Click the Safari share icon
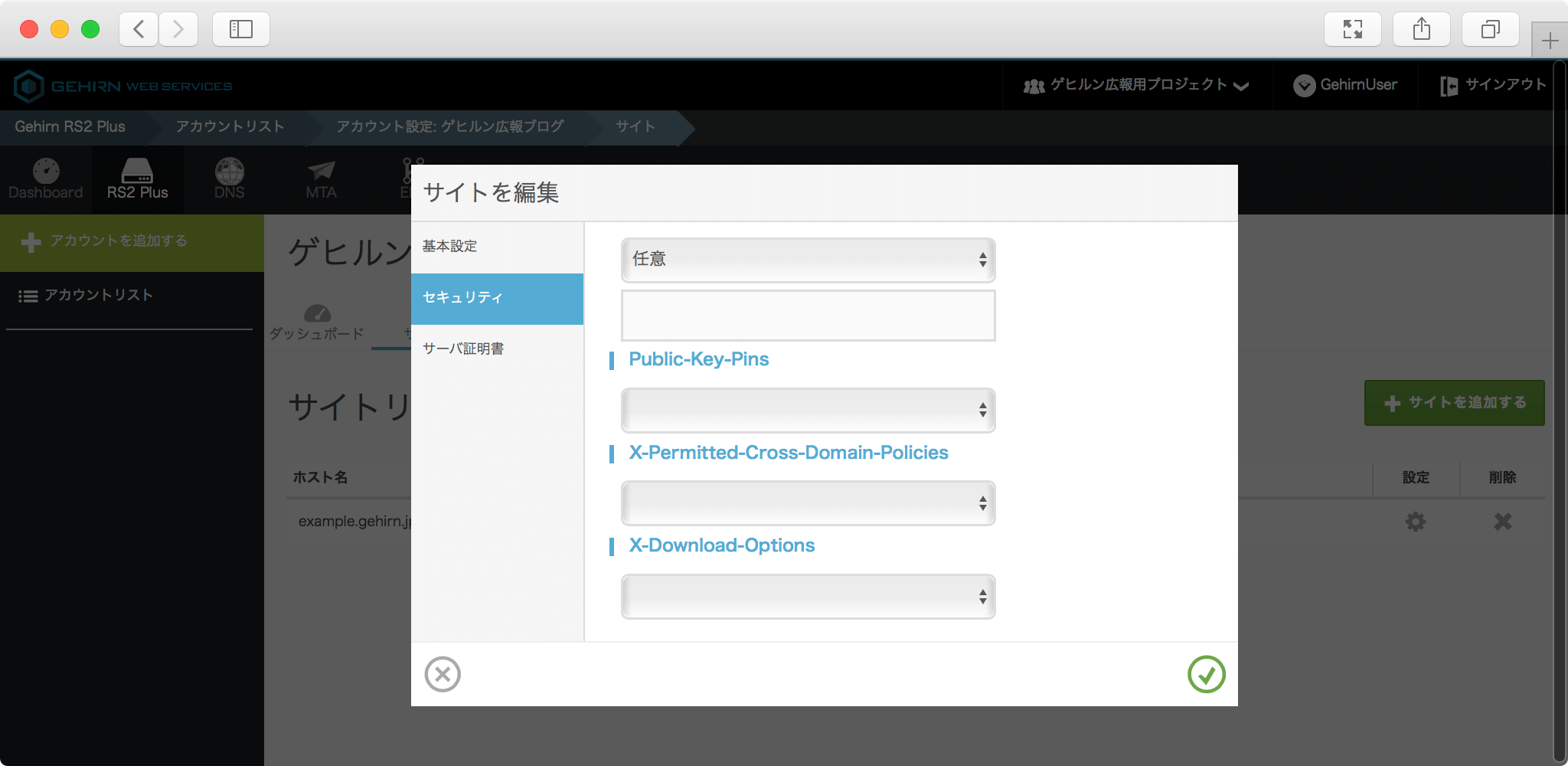The image size is (1568, 766). [1421, 30]
